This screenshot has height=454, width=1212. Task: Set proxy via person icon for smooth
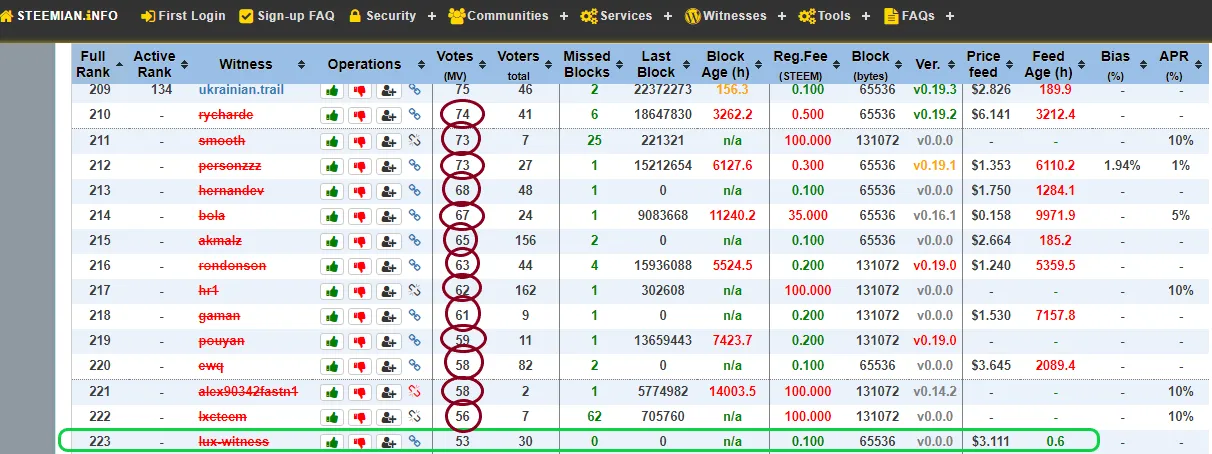pos(390,140)
